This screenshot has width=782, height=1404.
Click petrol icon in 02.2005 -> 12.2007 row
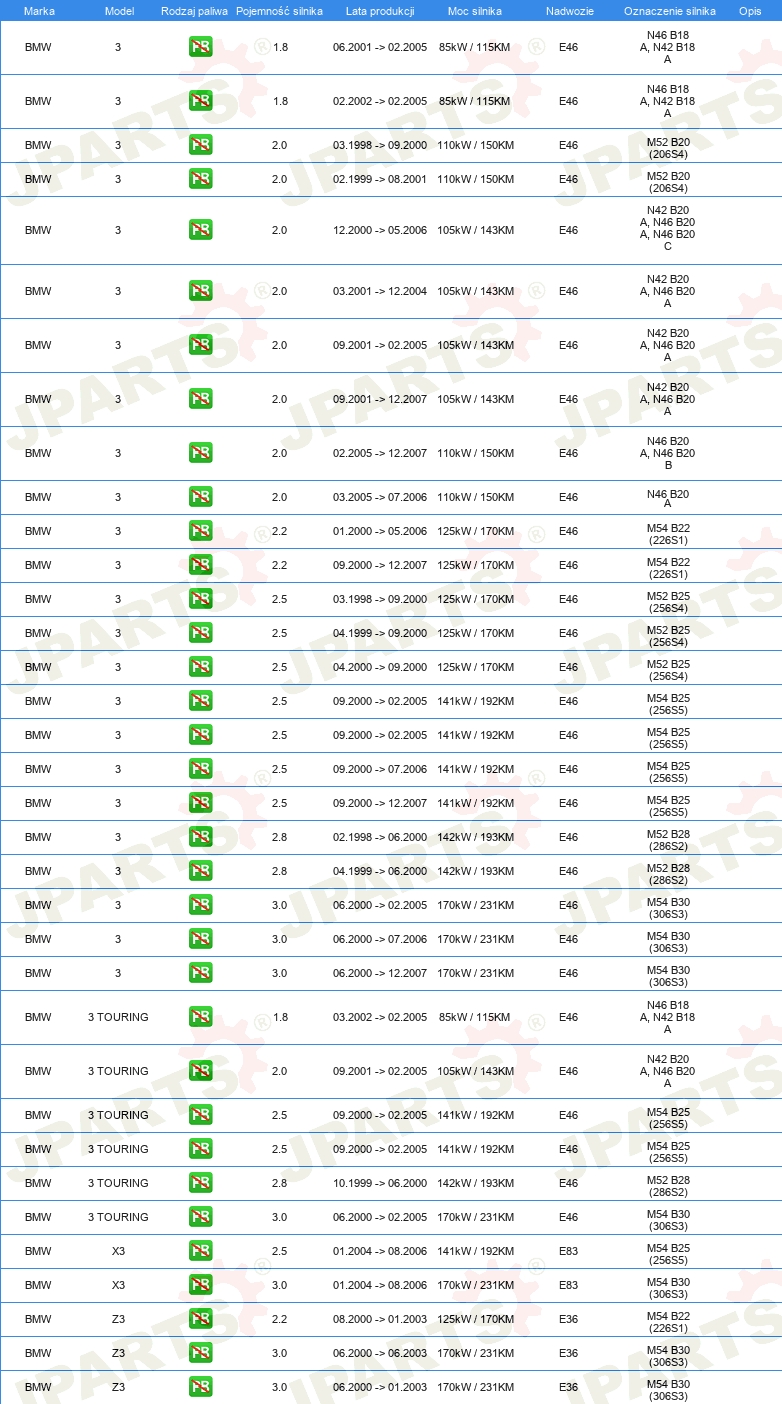(200, 453)
